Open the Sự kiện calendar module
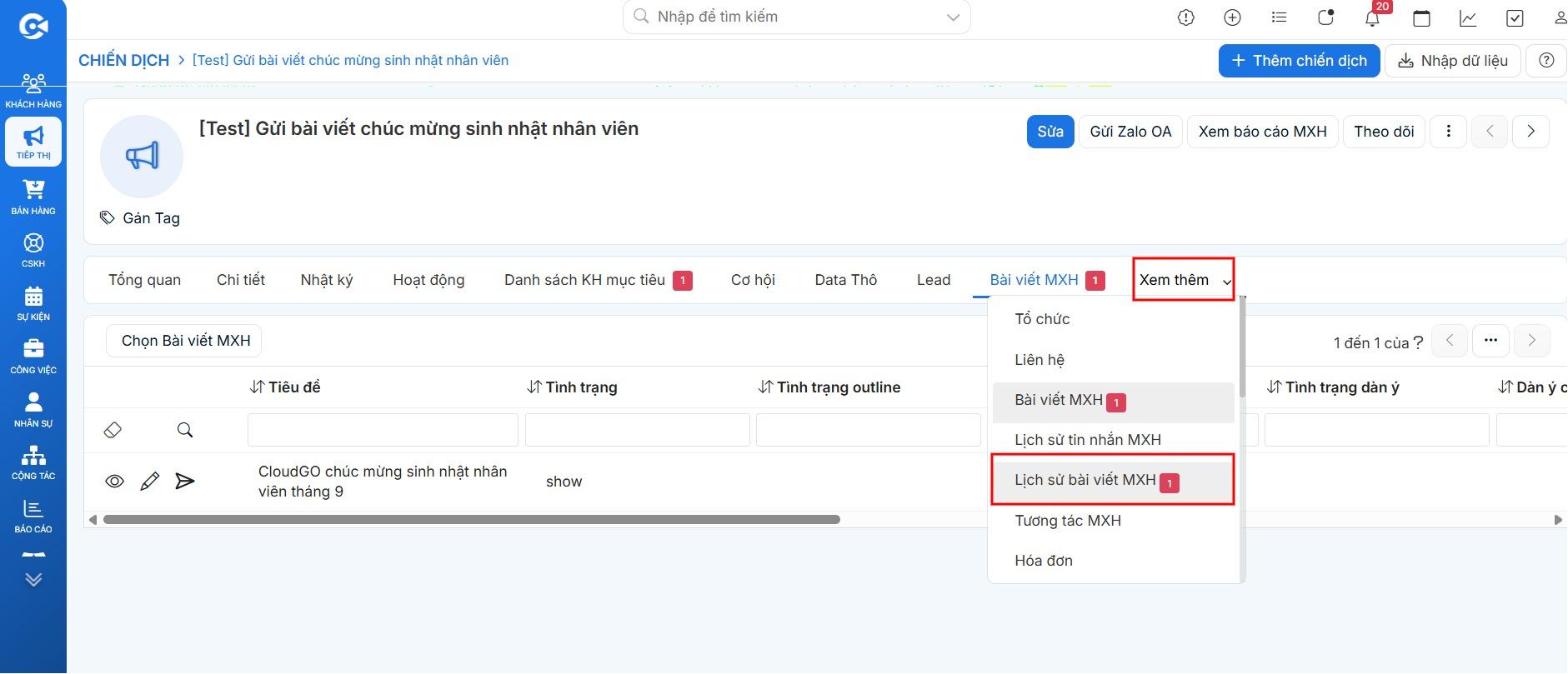The width and height of the screenshot is (1568, 674). click(33, 303)
